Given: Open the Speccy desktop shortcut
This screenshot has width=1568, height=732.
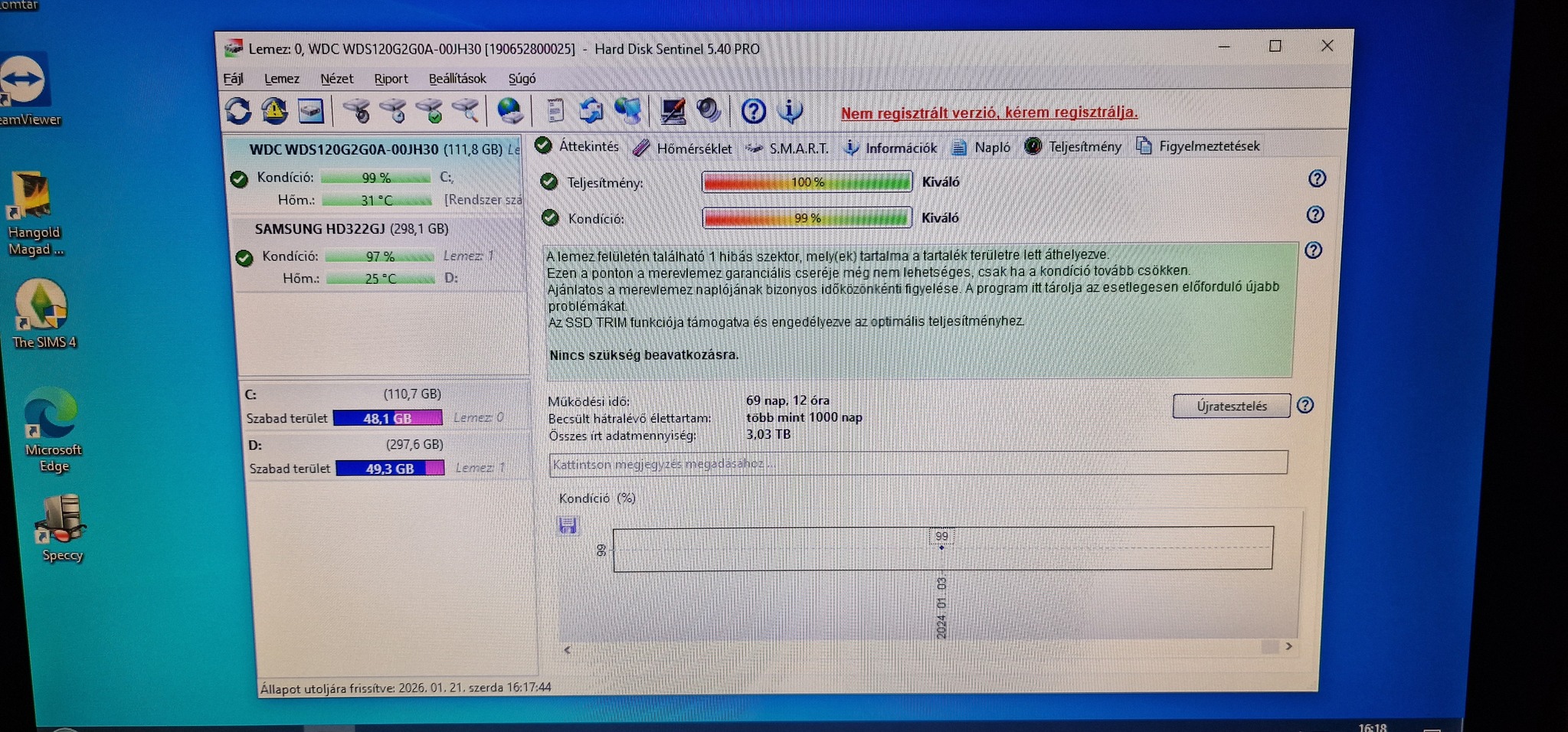Looking at the screenshot, I should (61, 529).
